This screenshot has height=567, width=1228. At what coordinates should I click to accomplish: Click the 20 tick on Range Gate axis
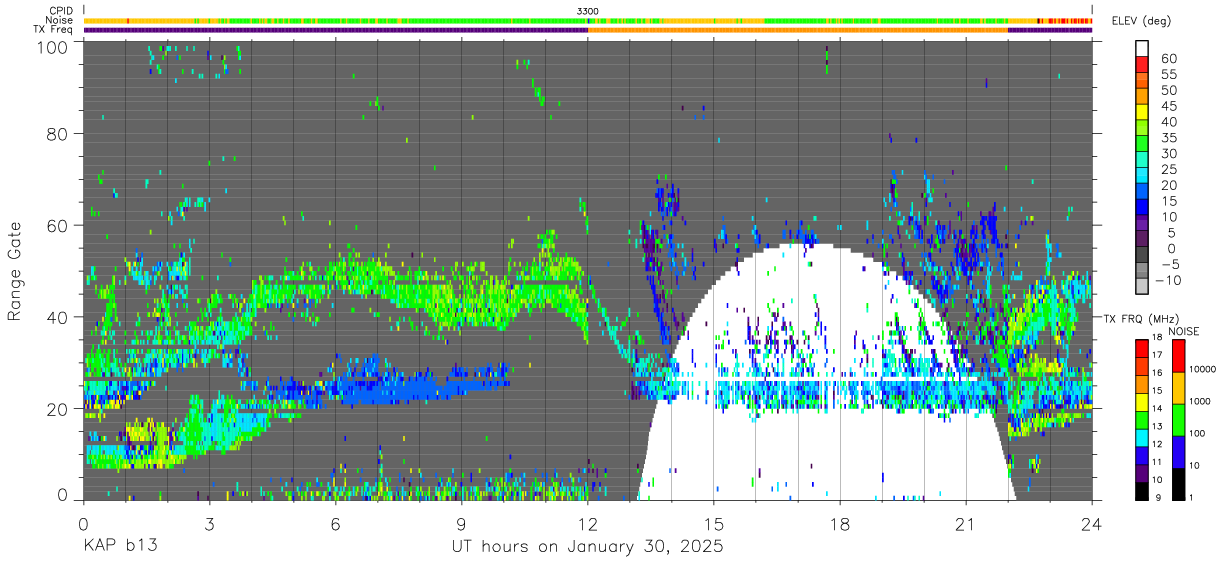[58, 409]
